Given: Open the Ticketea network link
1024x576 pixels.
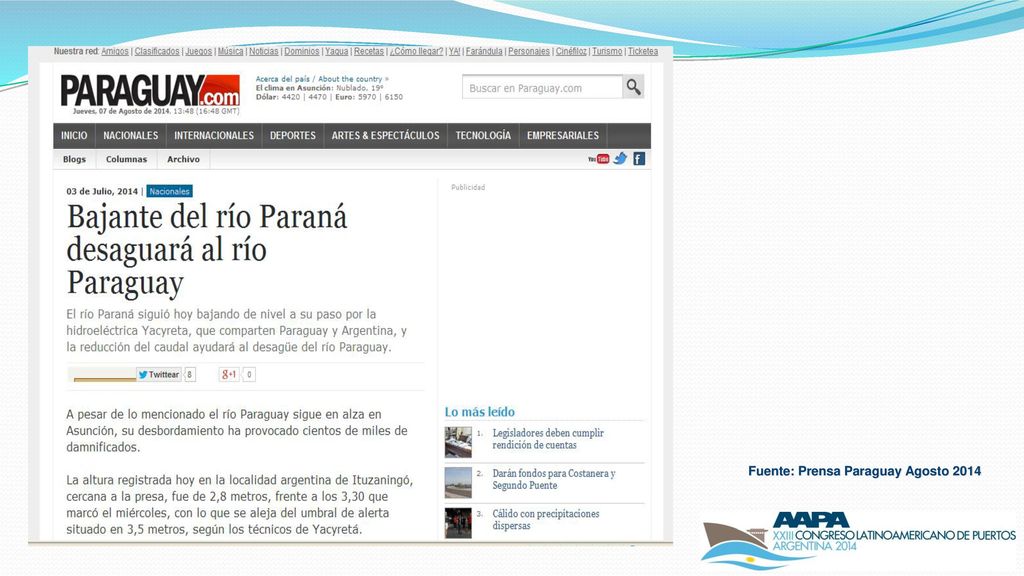Looking at the screenshot, I should point(643,51).
